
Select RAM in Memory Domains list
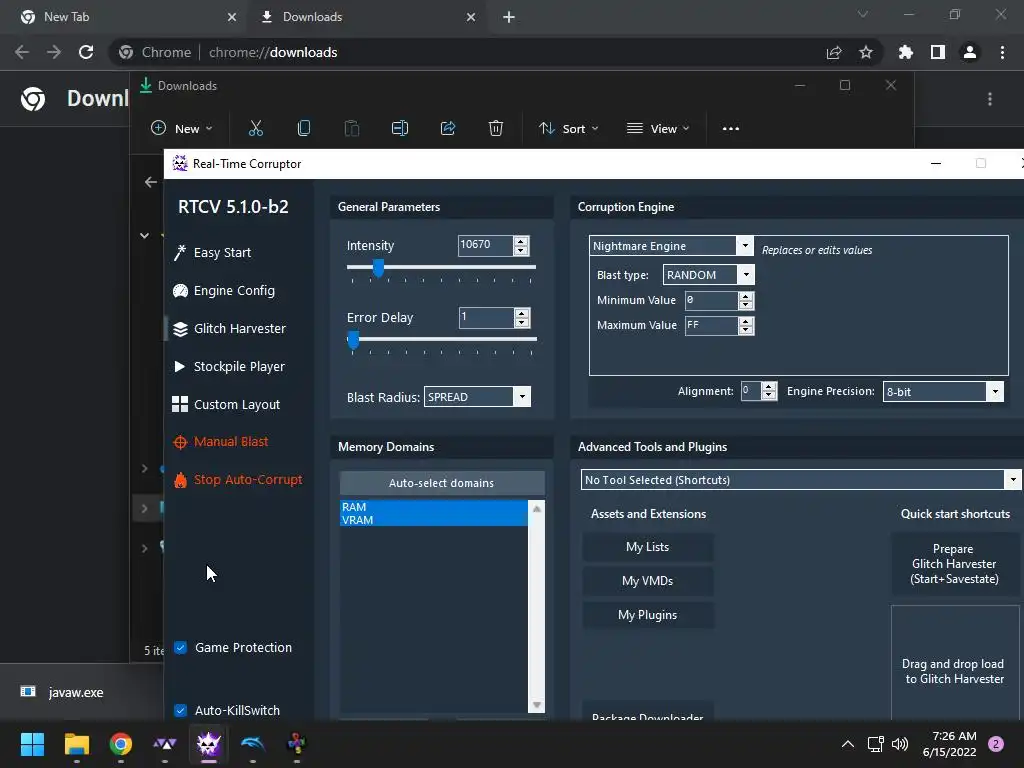(434, 507)
